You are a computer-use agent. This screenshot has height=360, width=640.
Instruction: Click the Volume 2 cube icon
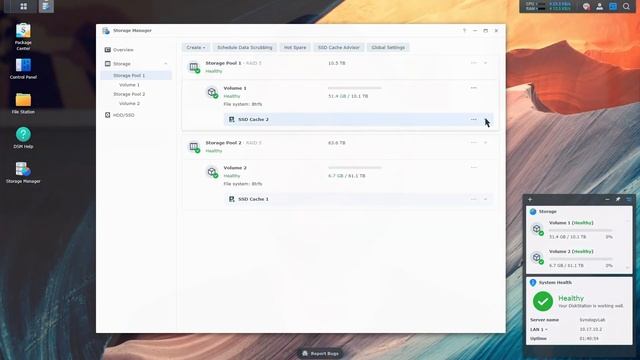pos(212,172)
